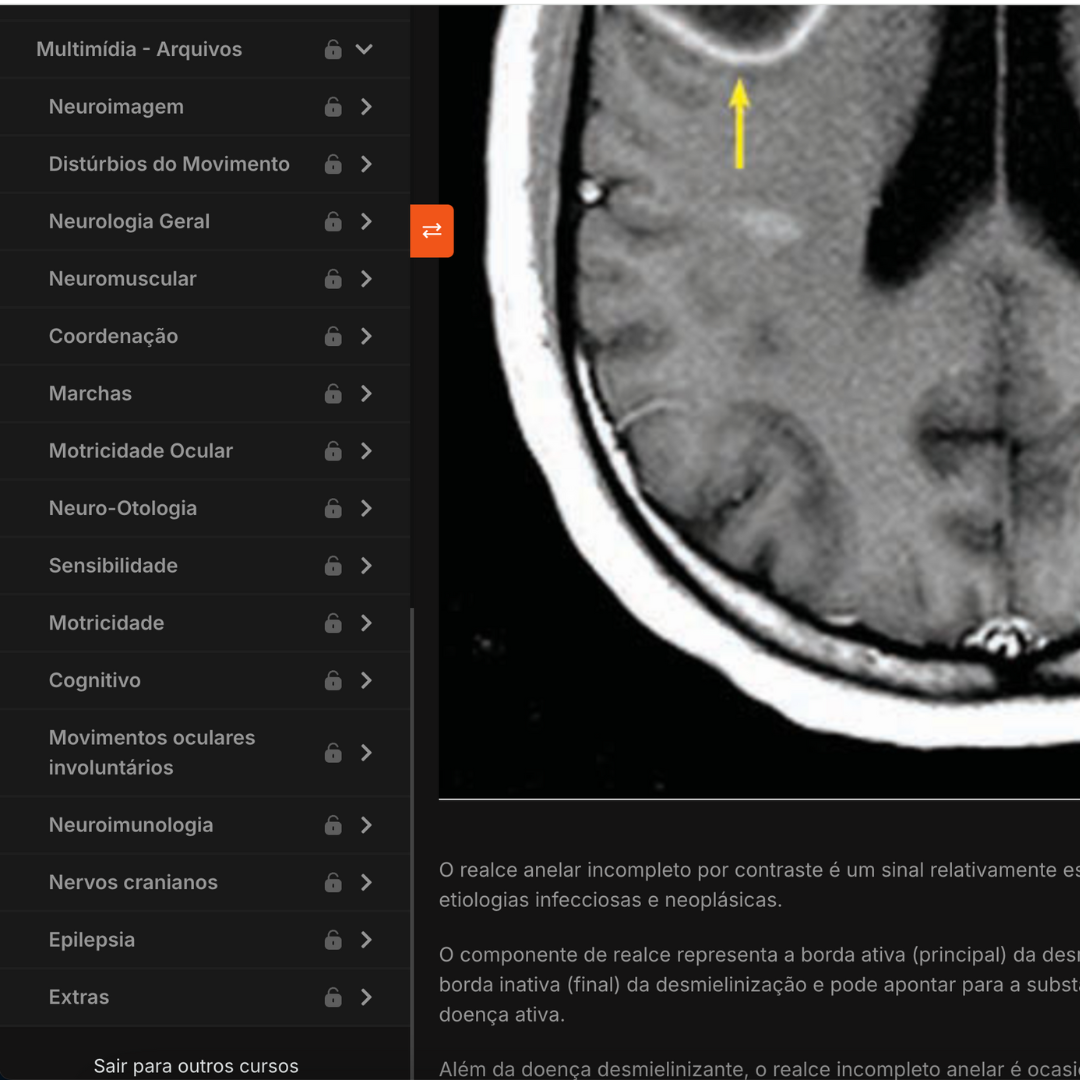Click the lock icon beside Extras
Screen dimensions: 1080x1080
(333, 997)
